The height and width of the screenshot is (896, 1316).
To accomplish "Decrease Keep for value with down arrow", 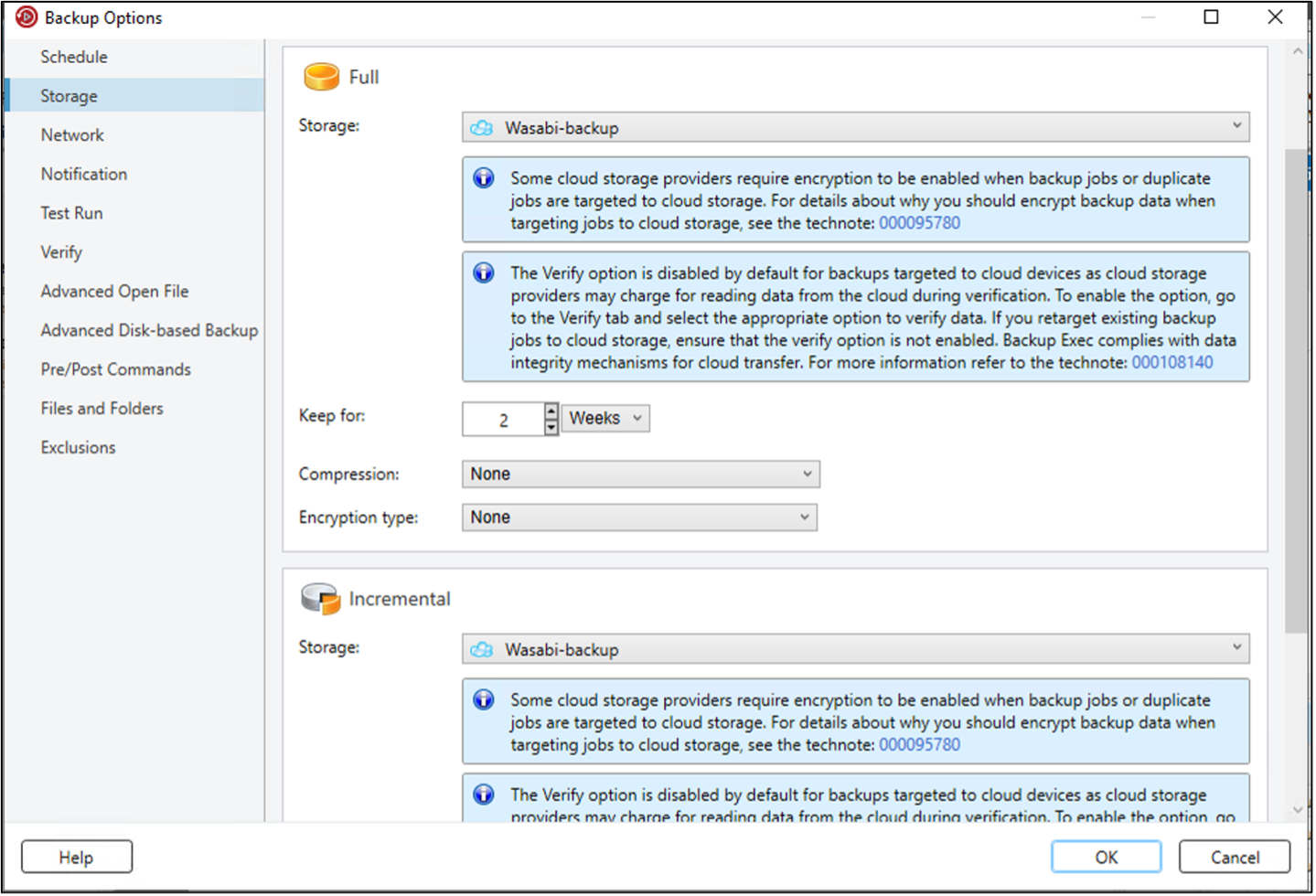I will [551, 428].
